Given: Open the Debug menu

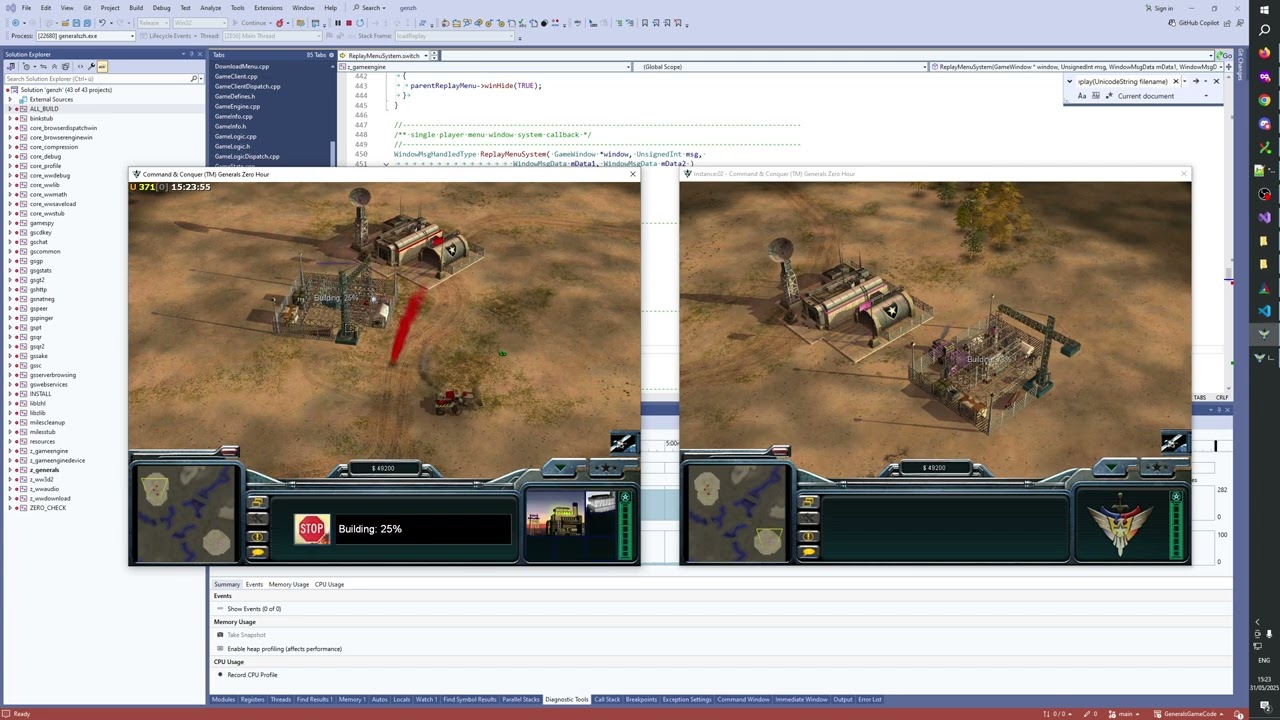Looking at the screenshot, I should point(161,8).
